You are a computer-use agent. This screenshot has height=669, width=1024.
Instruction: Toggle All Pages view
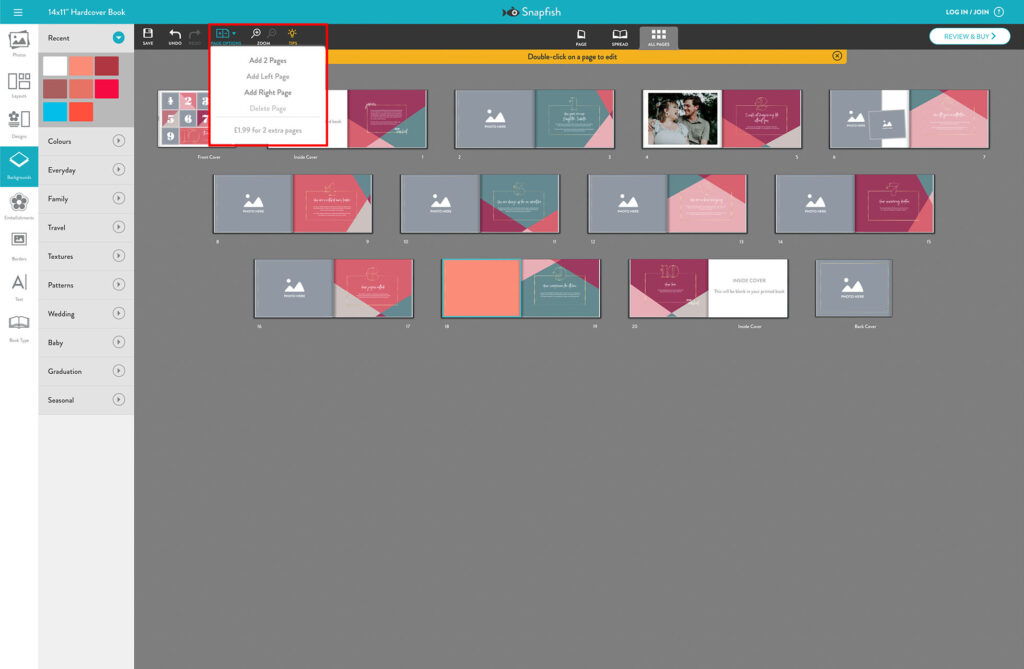[659, 36]
